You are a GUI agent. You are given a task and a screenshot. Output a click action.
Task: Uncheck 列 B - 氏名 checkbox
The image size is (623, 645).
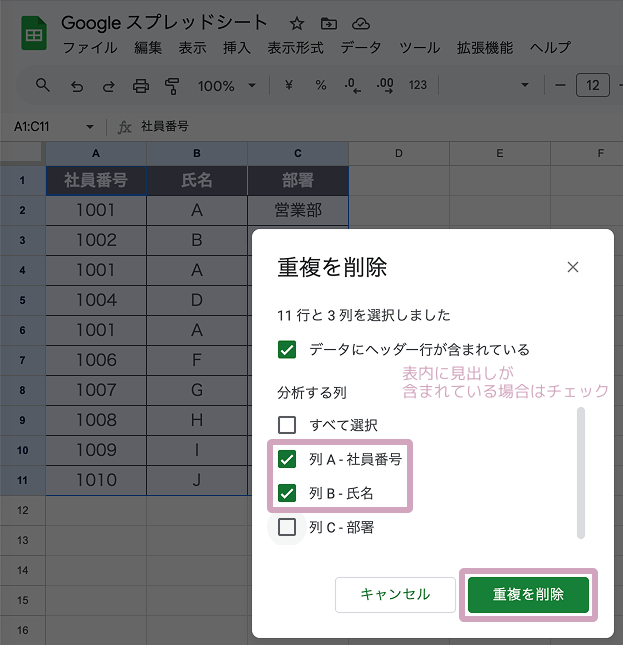point(287,493)
